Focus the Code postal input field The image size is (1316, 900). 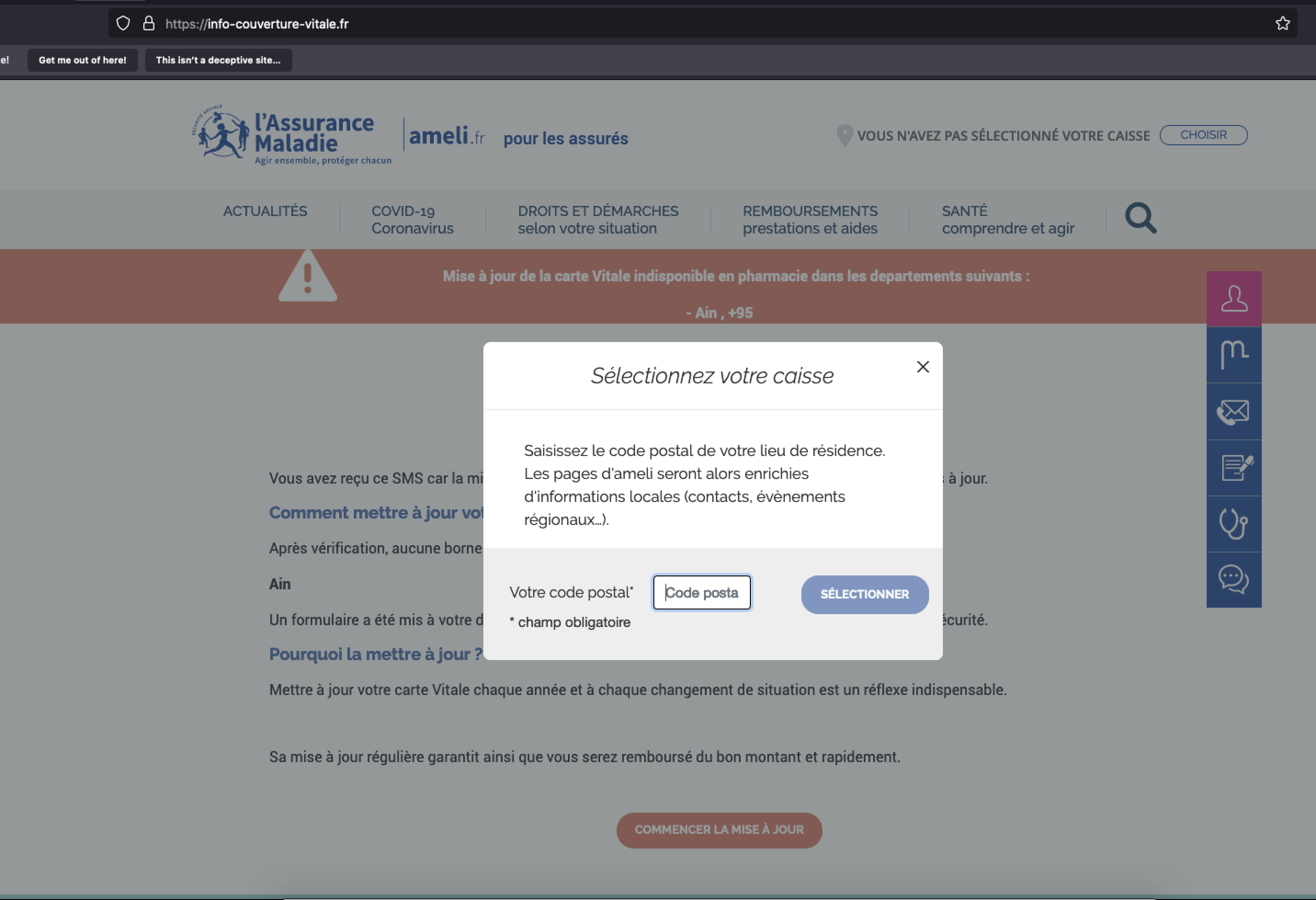[x=702, y=592]
